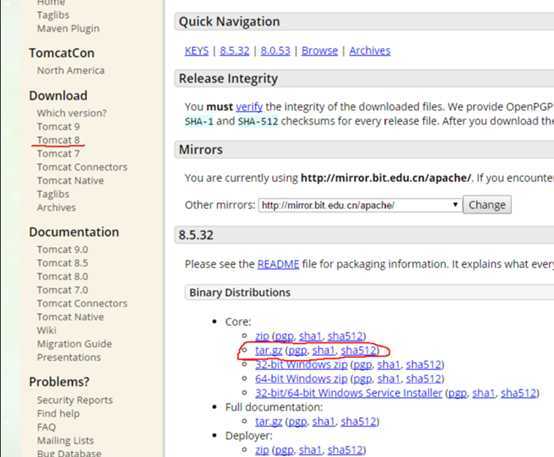
Task: Open the Migration Guide link
Action: coord(75,344)
